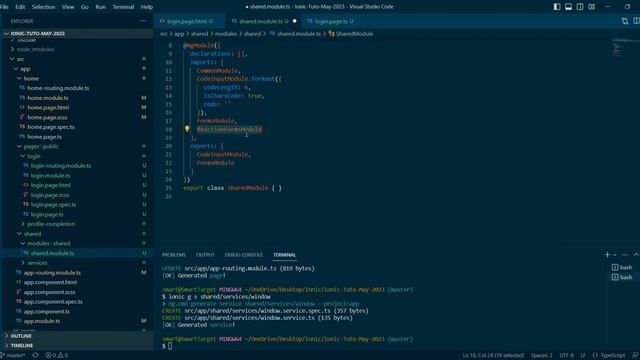
Task: Open the Run menu
Action: (x=100, y=7)
